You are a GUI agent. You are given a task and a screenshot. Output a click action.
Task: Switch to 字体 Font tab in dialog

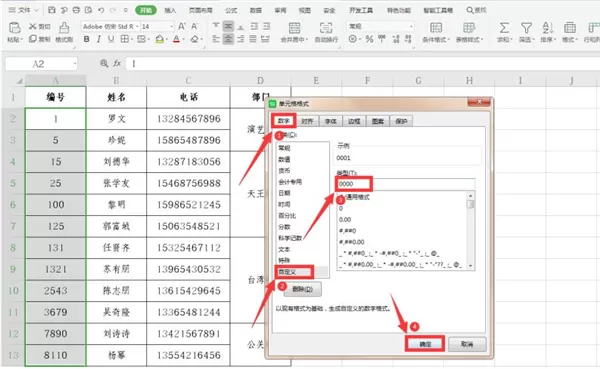pos(331,121)
